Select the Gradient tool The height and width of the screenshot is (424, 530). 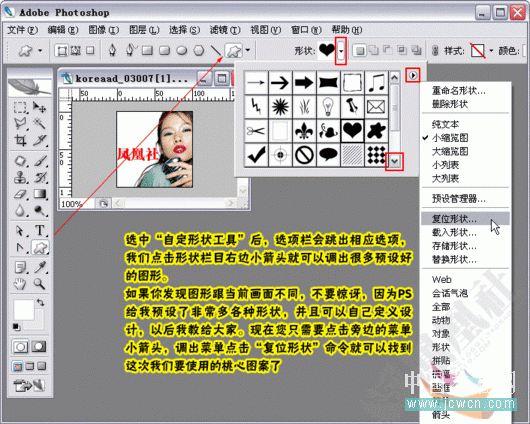click(x=40, y=194)
